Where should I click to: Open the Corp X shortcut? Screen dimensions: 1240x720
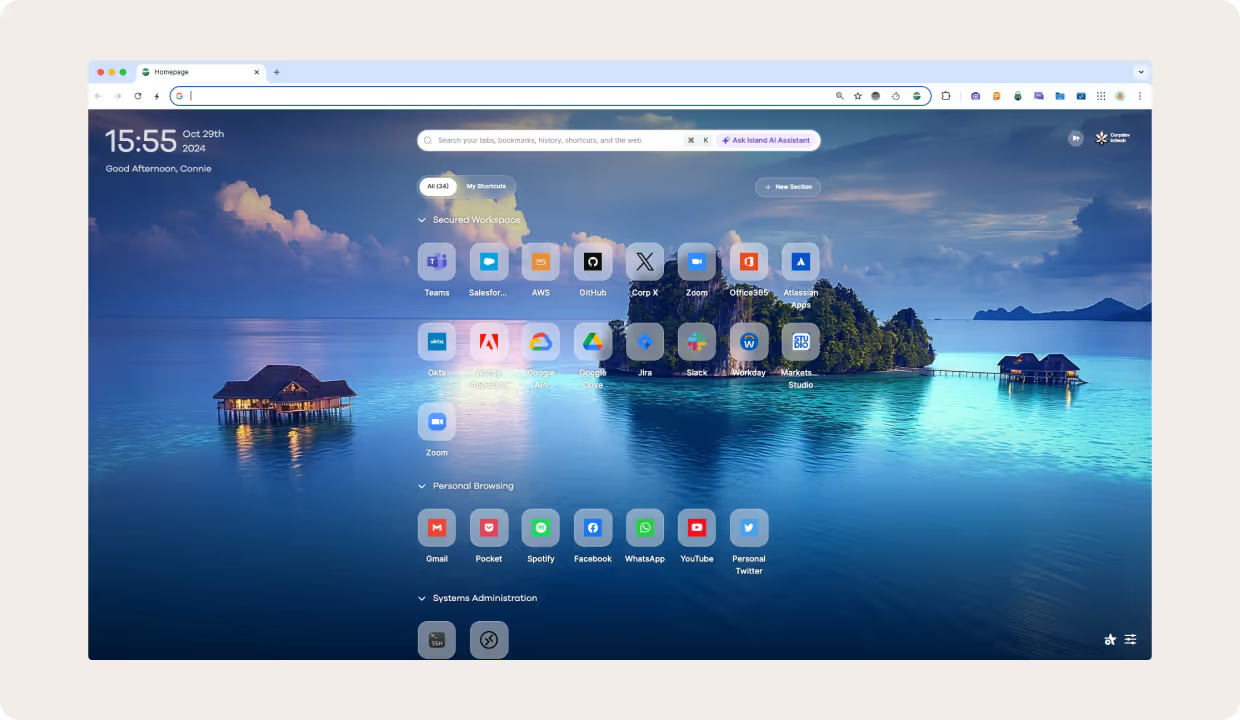tap(645, 262)
